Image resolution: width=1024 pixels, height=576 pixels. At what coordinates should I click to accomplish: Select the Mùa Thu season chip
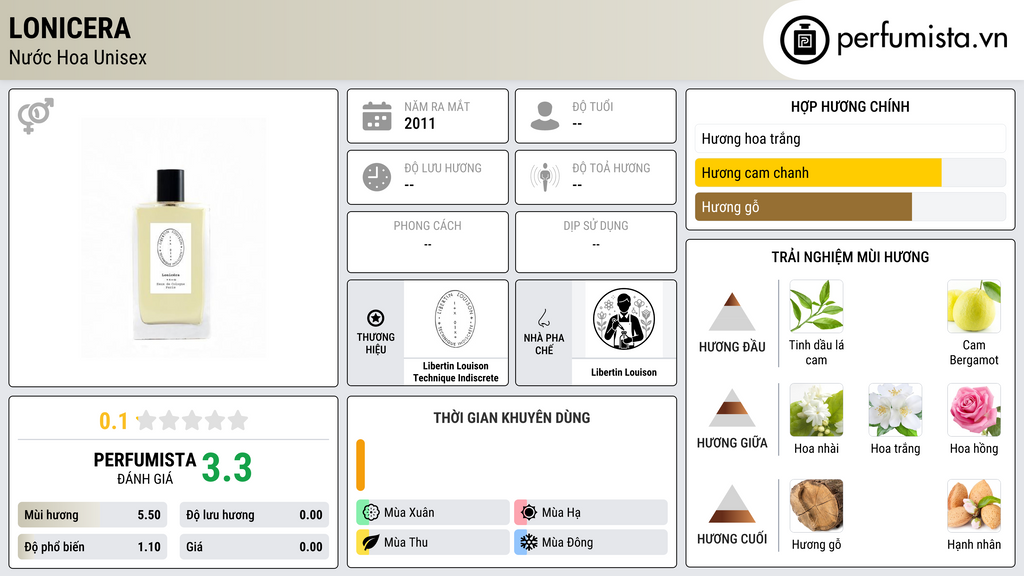[x=433, y=542]
